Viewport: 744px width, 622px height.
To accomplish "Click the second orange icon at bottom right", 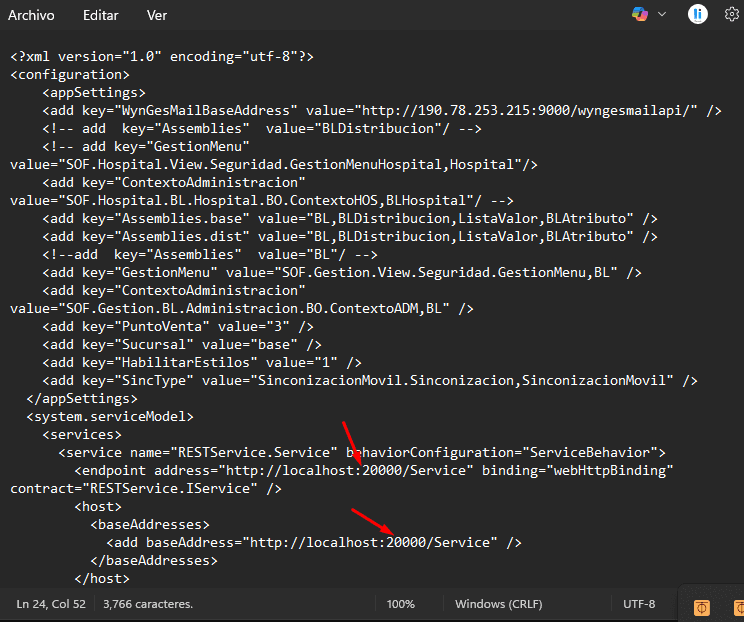I will (737, 607).
